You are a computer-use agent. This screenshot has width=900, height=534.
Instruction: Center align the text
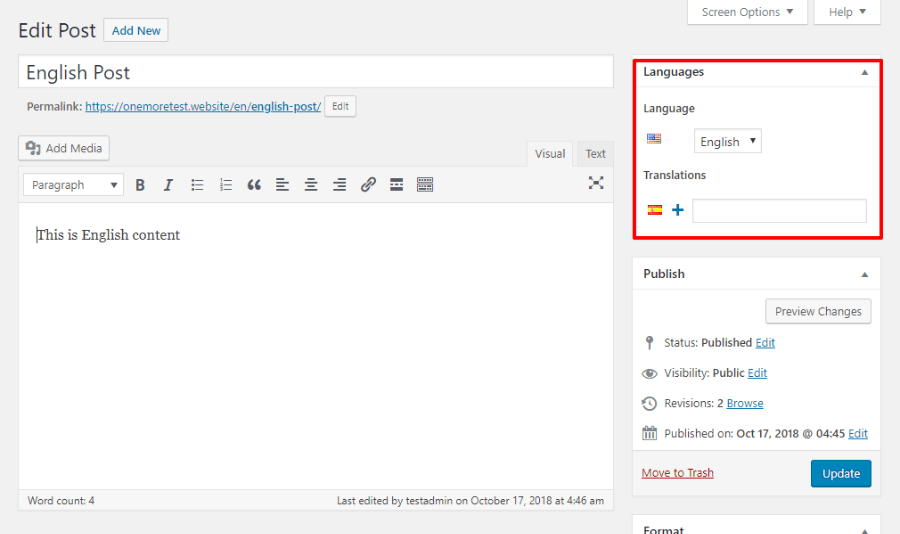pos(311,185)
